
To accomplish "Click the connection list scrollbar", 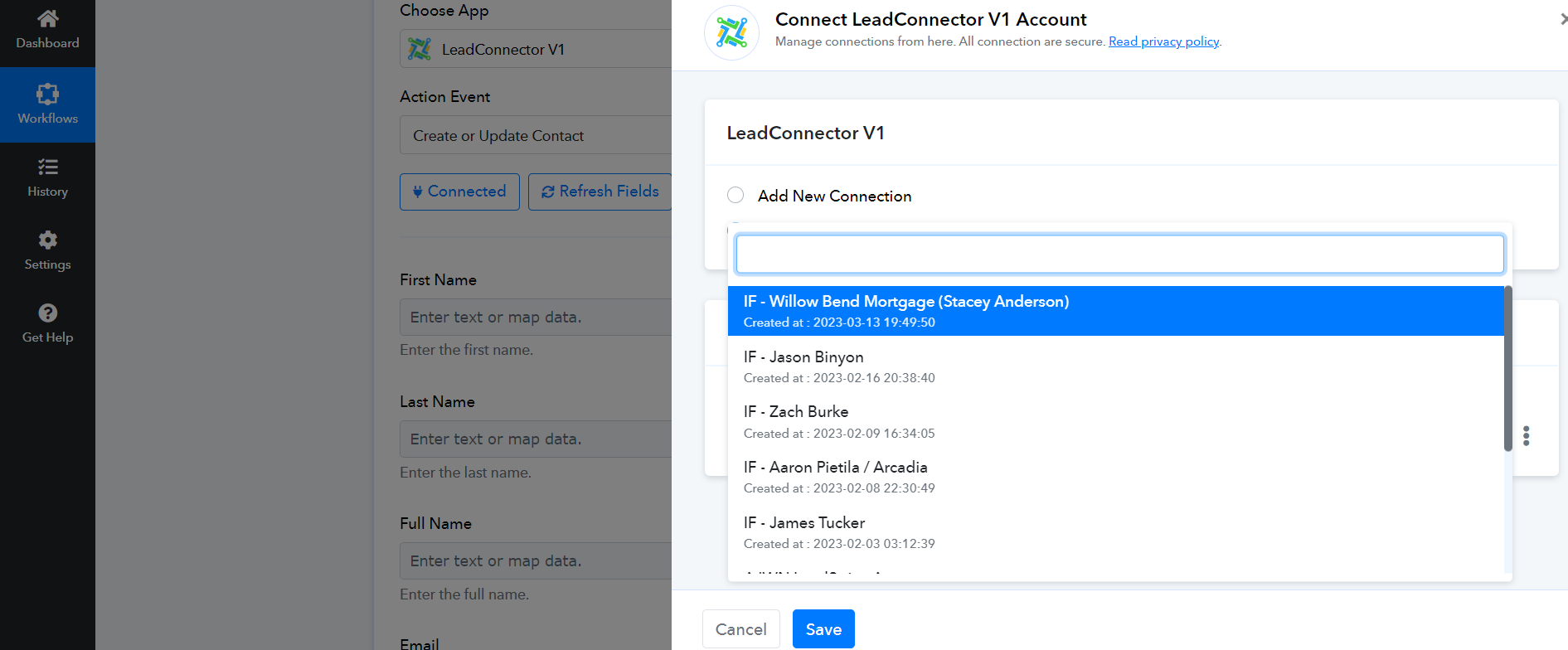I will (x=1508, y=368).
